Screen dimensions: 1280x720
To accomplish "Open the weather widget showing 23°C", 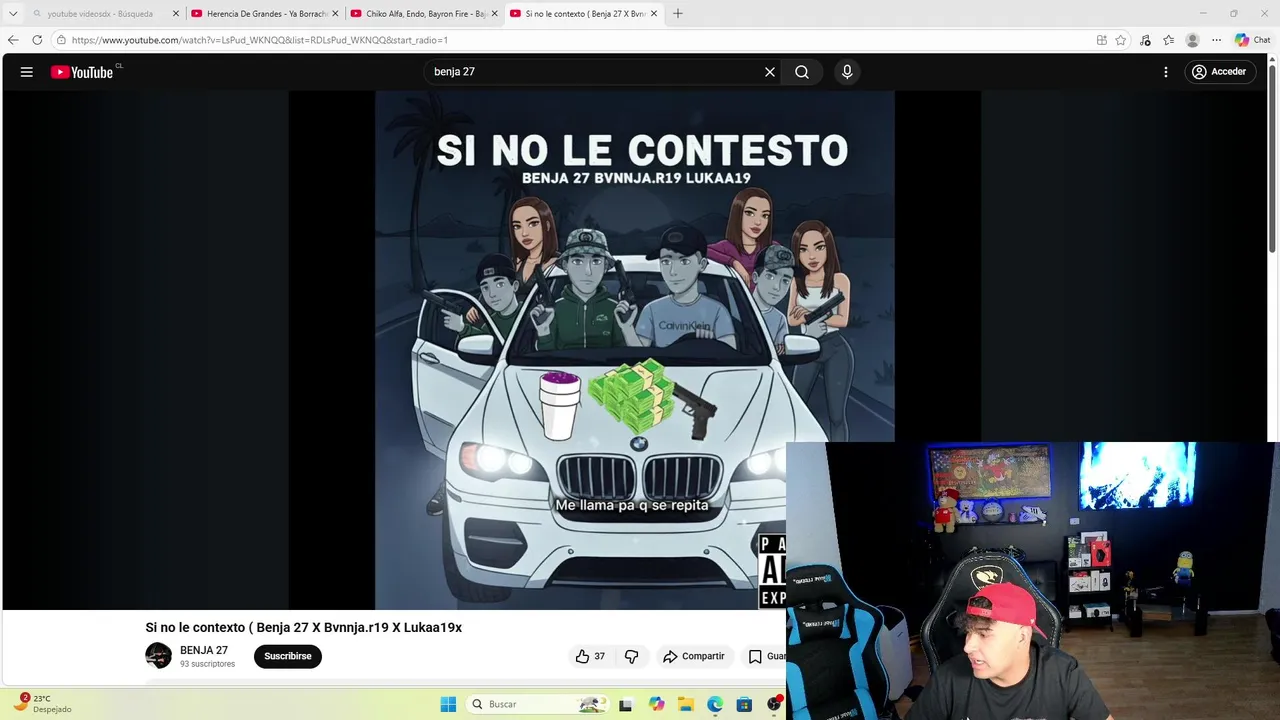I will click(x=42, y=704).
